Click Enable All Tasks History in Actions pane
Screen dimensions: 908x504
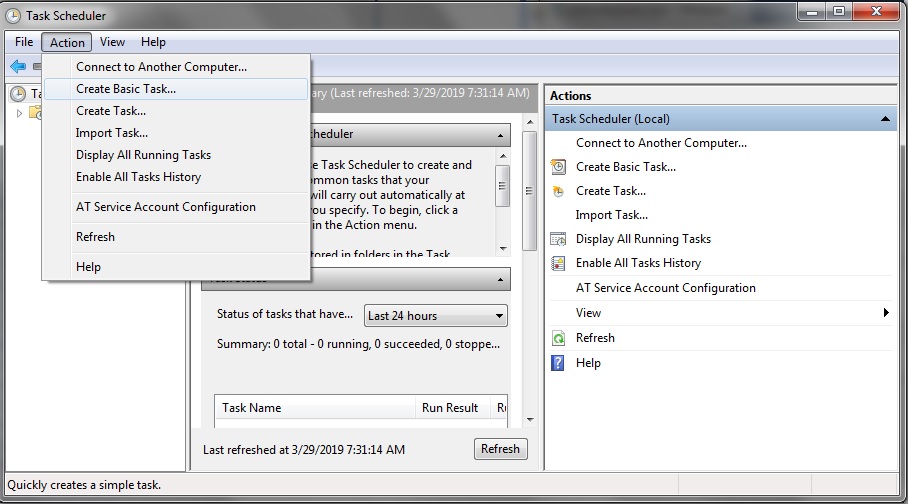point(638,263)
